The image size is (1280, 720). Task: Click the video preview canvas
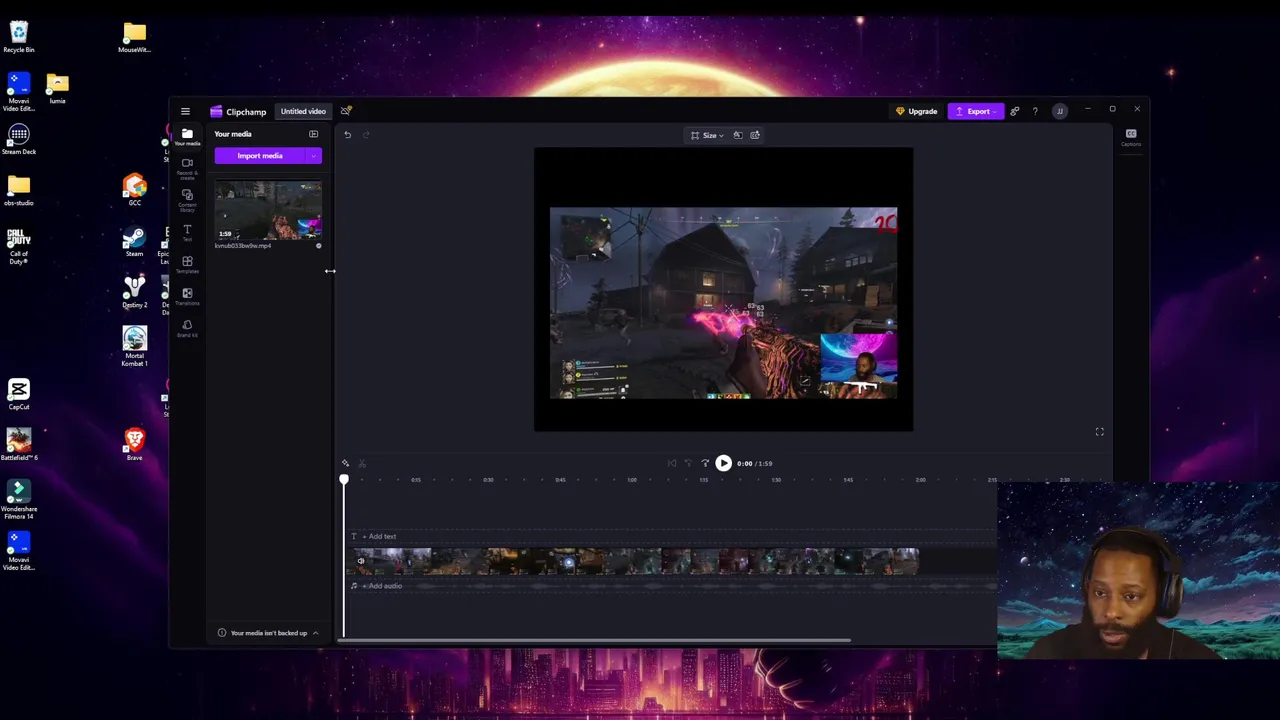pos(723,290)
